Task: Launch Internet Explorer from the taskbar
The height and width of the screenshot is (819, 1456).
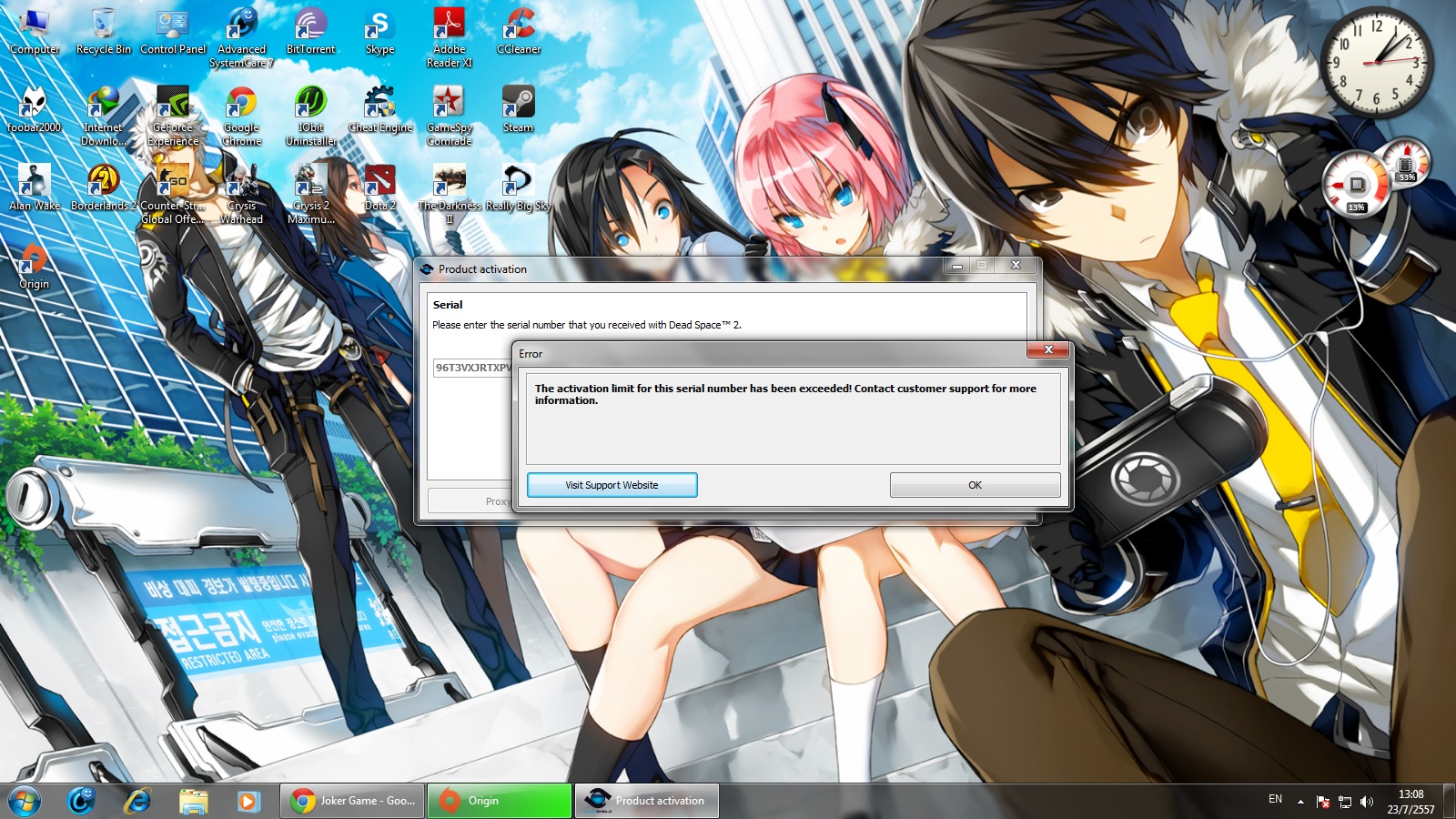Action: pos(137,801)
